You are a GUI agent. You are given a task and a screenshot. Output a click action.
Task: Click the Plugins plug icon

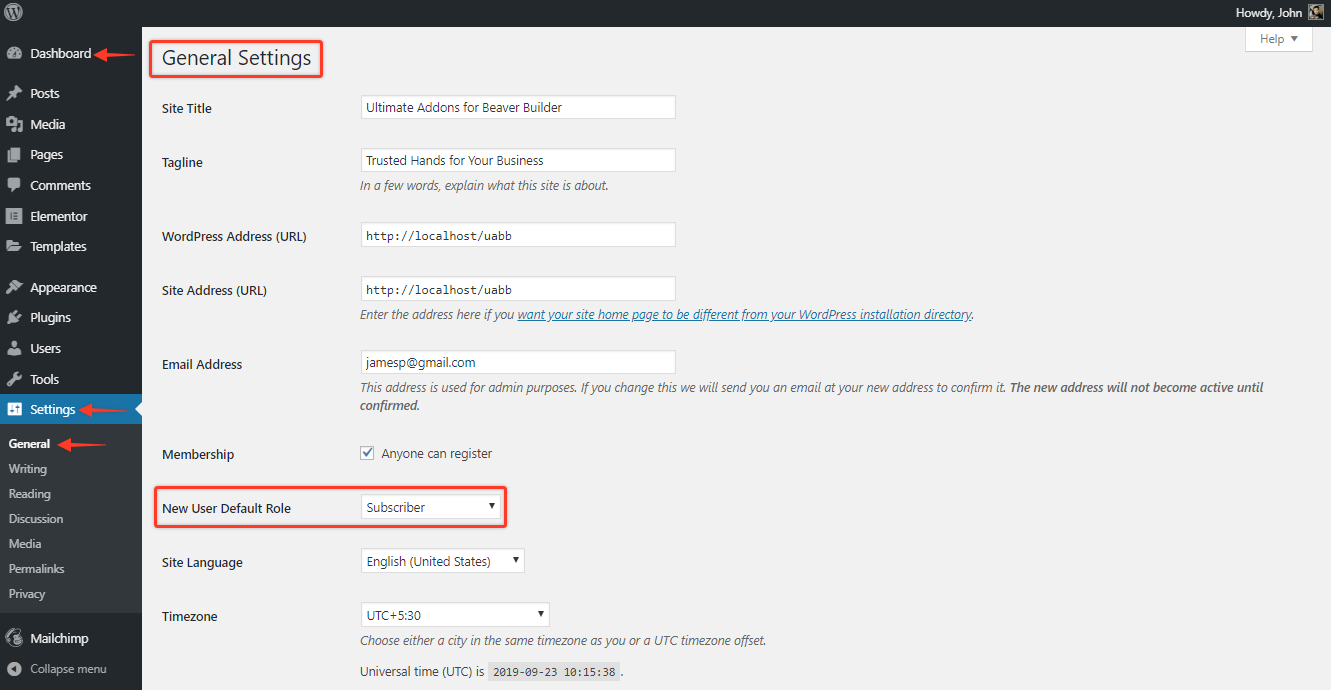14,317
